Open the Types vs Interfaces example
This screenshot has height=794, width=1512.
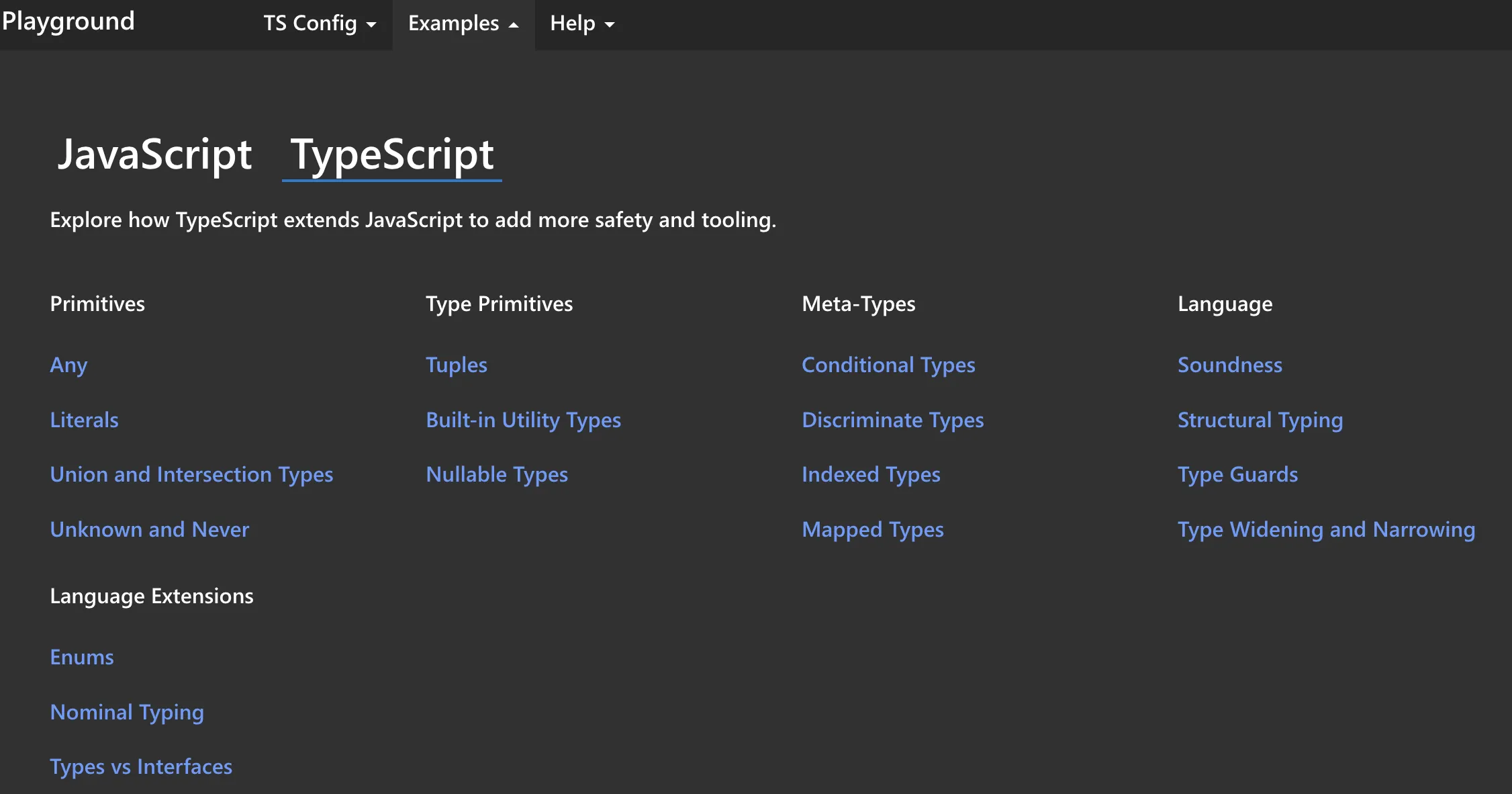pyautogui.click(x=141, y=767)
